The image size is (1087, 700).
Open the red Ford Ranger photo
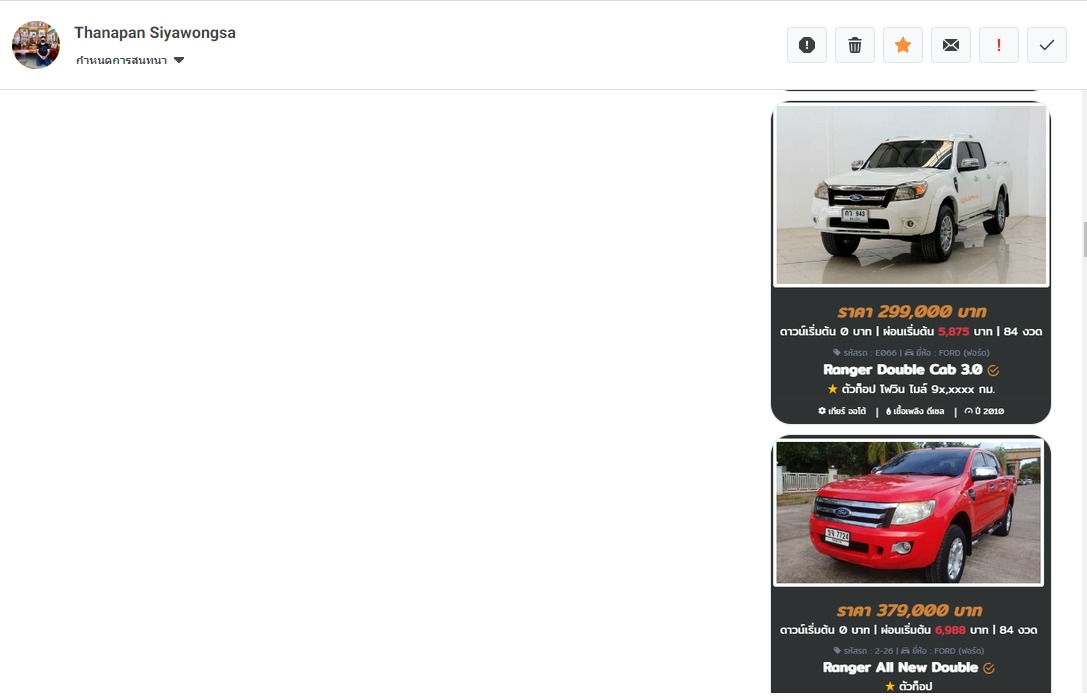909,512
